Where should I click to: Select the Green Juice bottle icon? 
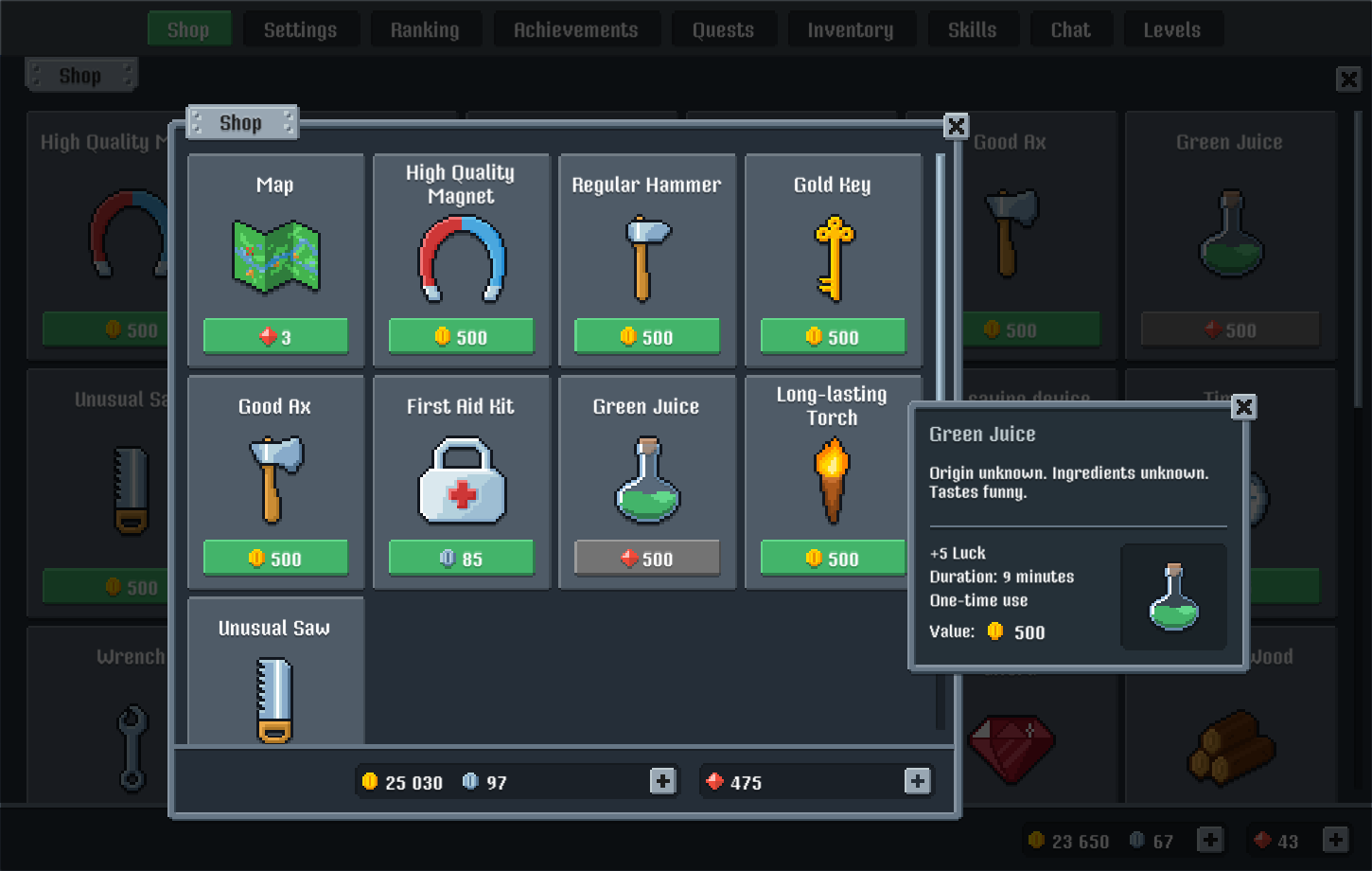pyautogui.click(x=646, y=478)
